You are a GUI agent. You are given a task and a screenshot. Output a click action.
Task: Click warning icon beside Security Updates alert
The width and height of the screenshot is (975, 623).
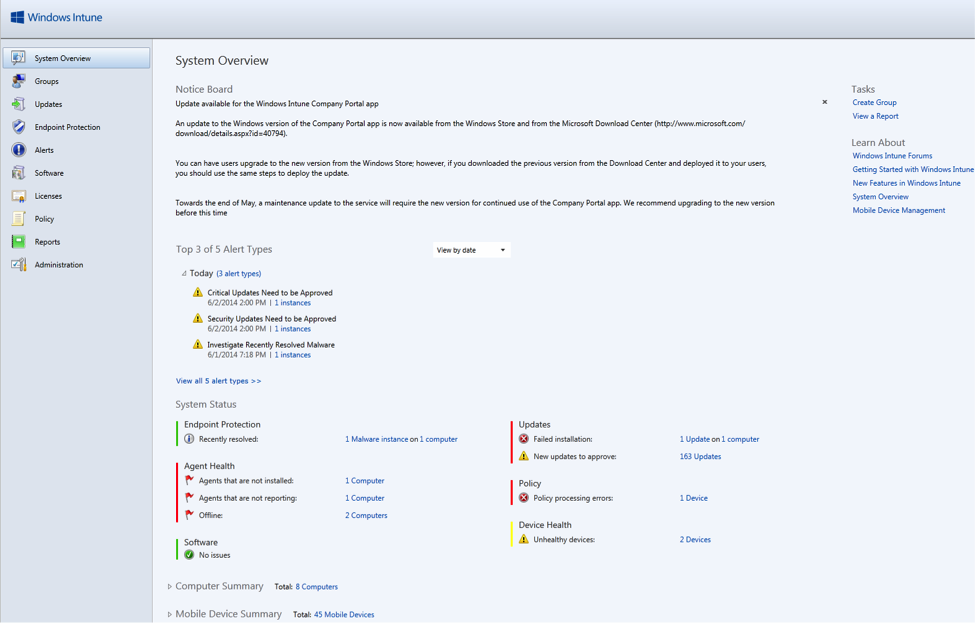pos(198,318)
